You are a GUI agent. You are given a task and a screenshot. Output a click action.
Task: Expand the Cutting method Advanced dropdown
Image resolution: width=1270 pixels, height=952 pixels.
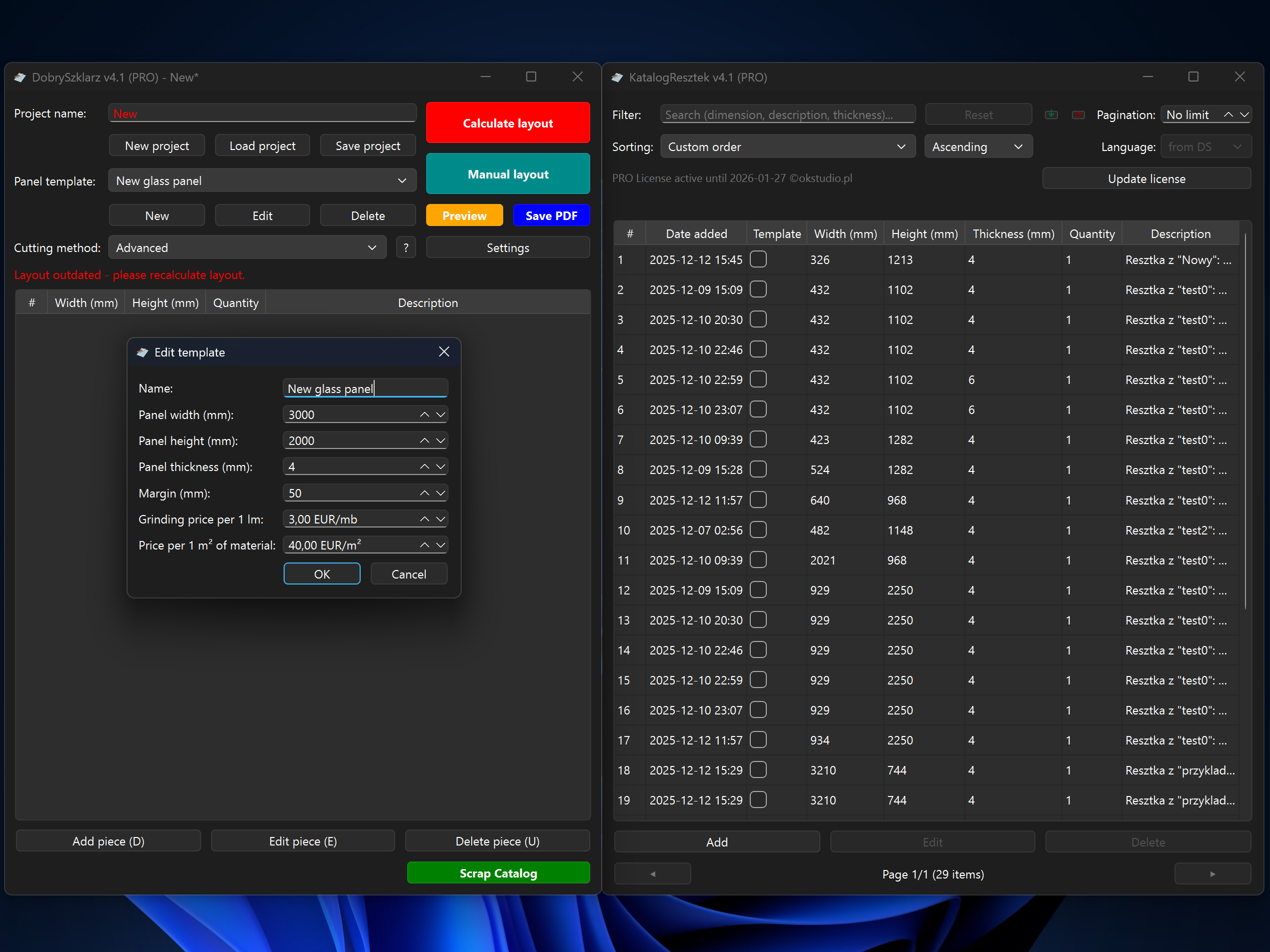coord(247,248)
